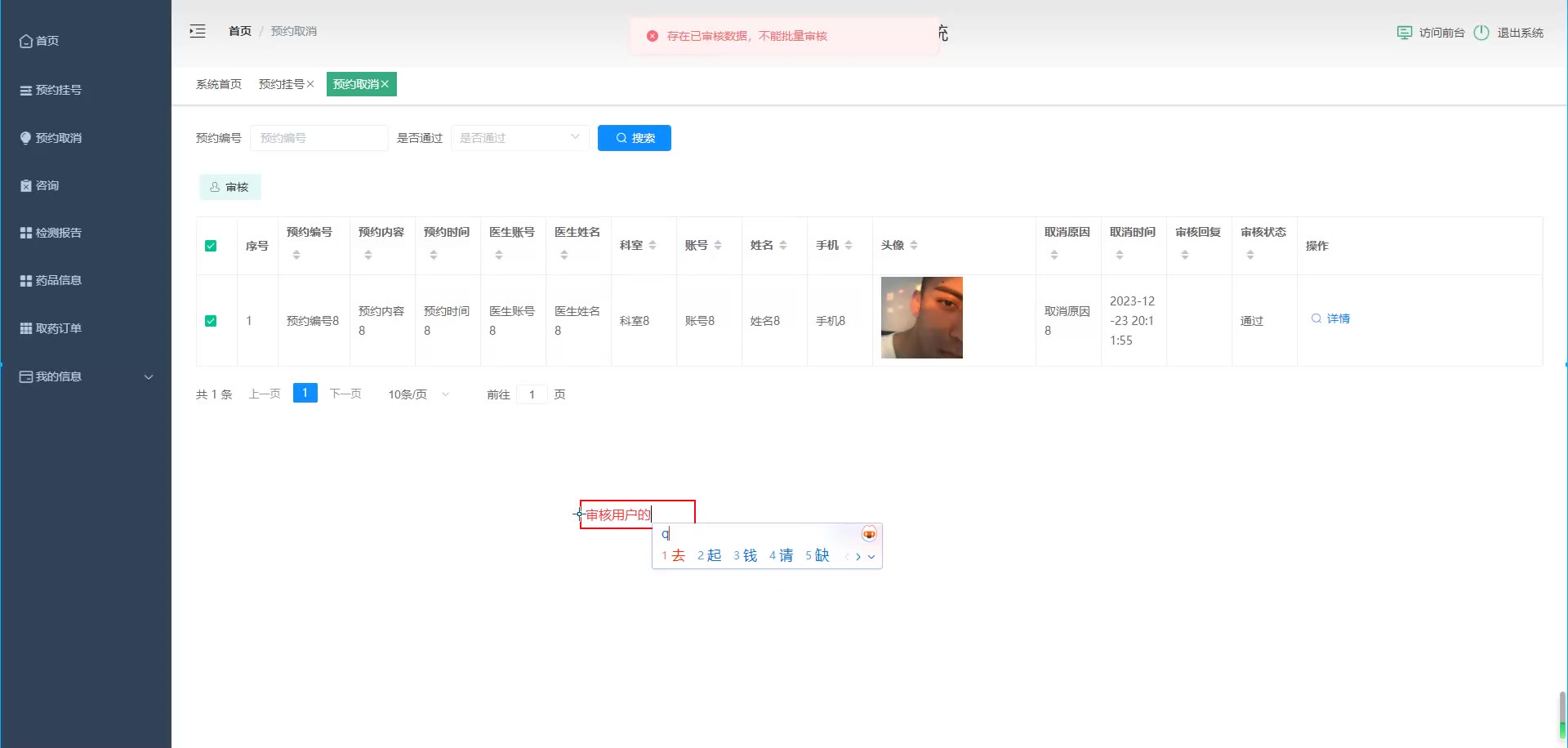Click the 预约编号8 table cell
1568x748 pixels.
(x=313, y=321)
